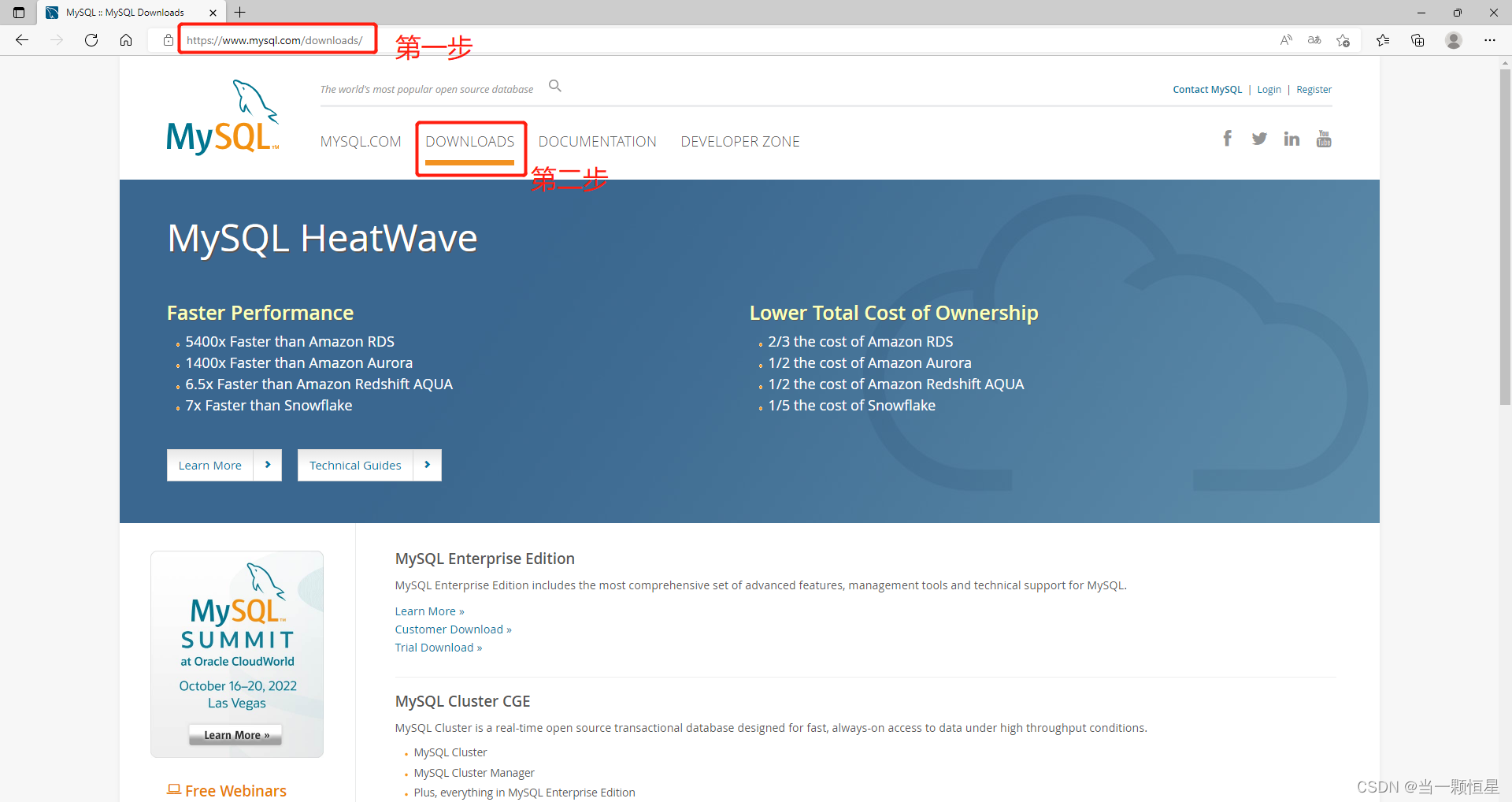Click the arrow beside Learn More
This screenshot has width=1512, height=802.
coord(268,466)
